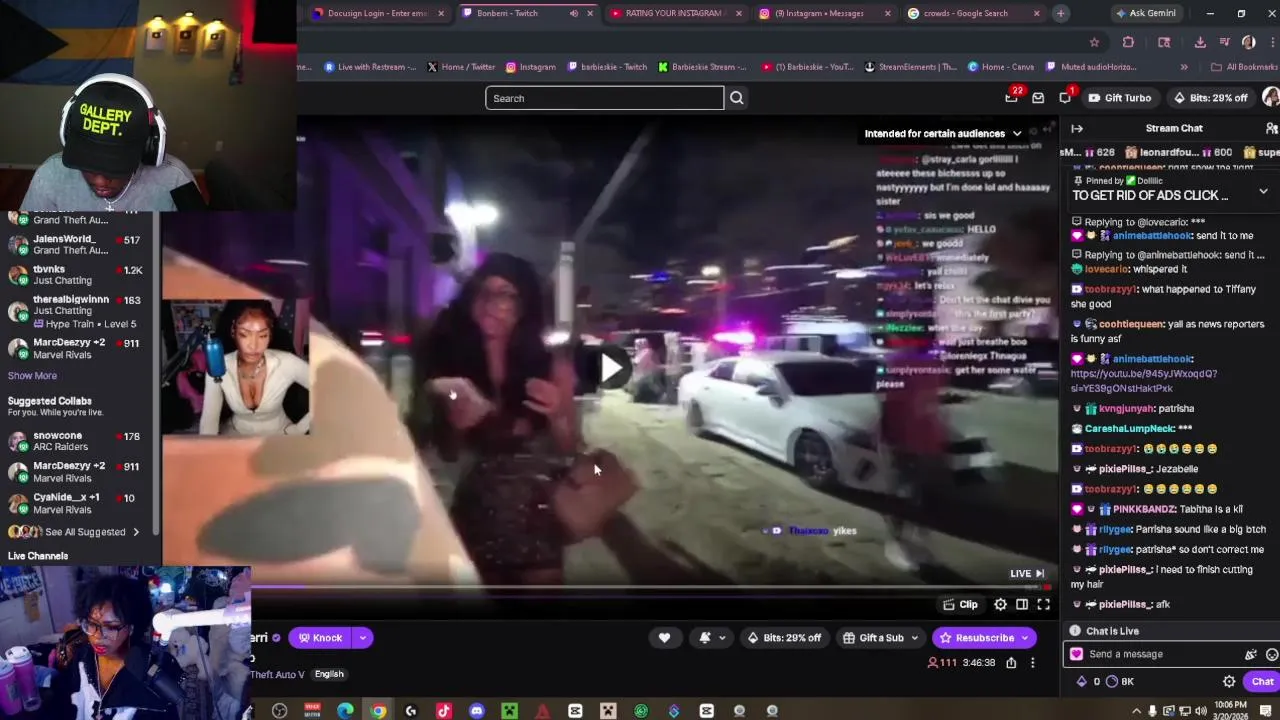Screen dimensions: 1280x720
Task: Open the snowcone ARC Raiders channel
Action: (x=78, y=442)
